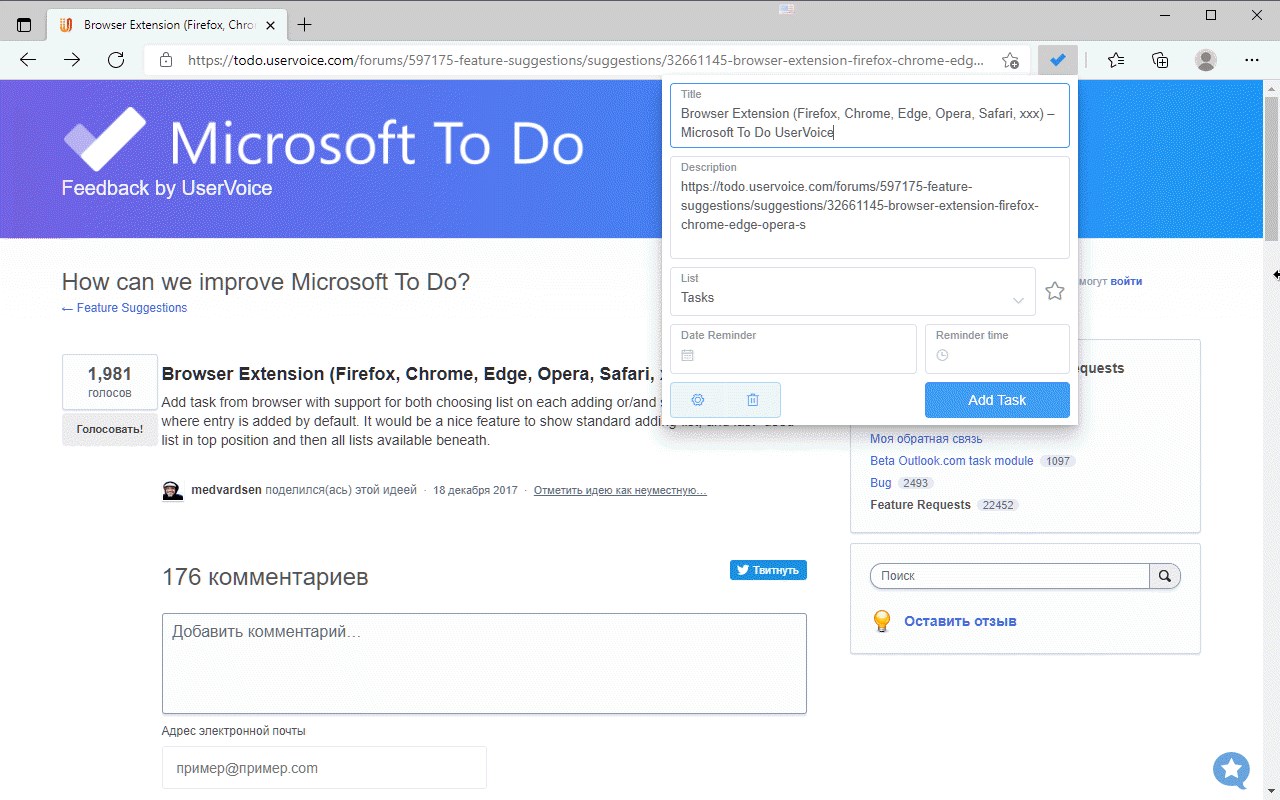Click medvardsen's avatar image
Image resolution: width=1280 pixels, height=800 pixels.
click(x=173, y=491)
